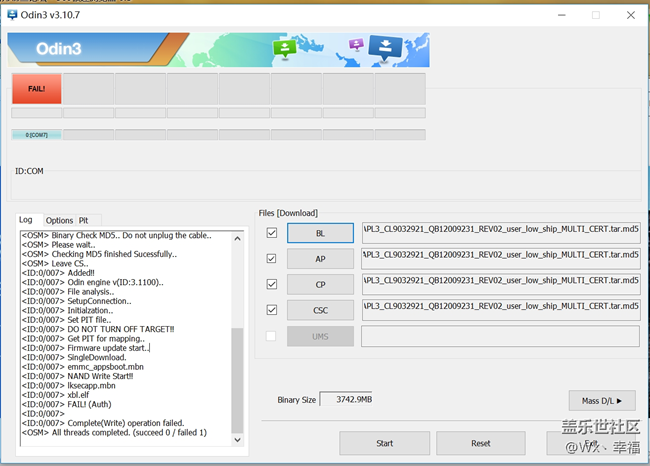Image resolution: width=650 pixels, height=466 pixels.
Task: Click log line 'lksecapp.mbn'
Action: click(91, 385)
